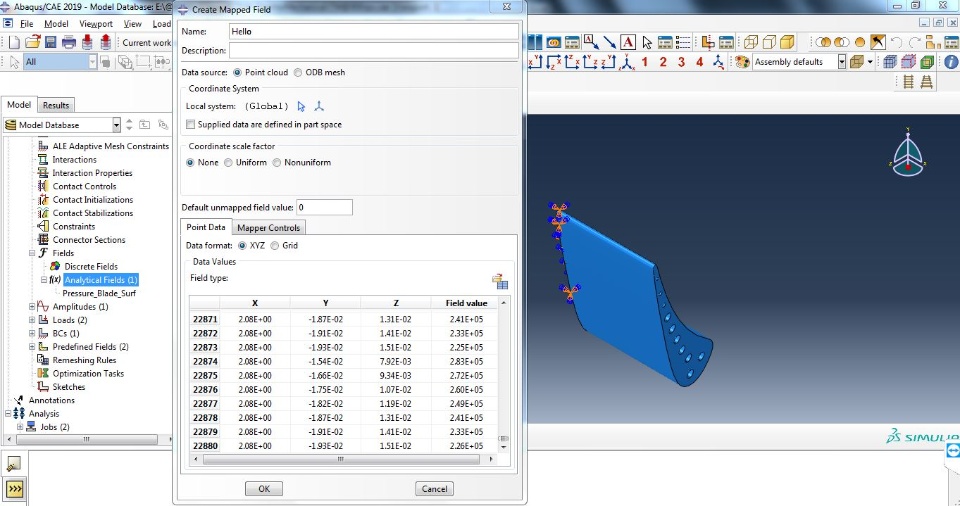Open a model database with folder icon
Viewport: 960px width, 506px height.
32,42
